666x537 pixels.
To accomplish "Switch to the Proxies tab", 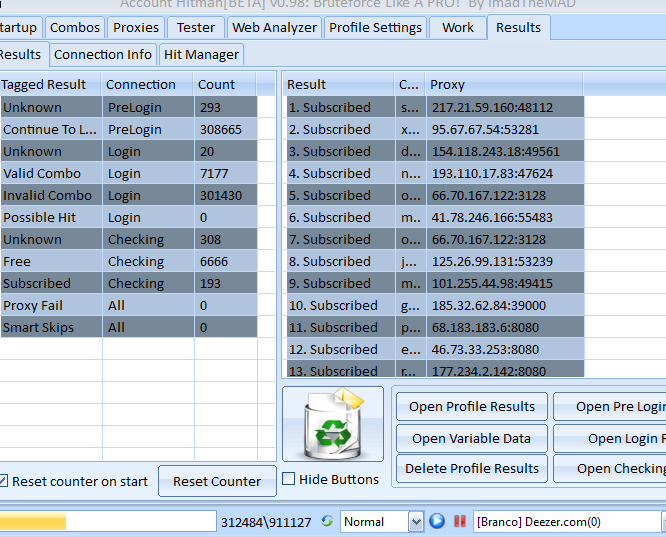I will tap(136, 28).
